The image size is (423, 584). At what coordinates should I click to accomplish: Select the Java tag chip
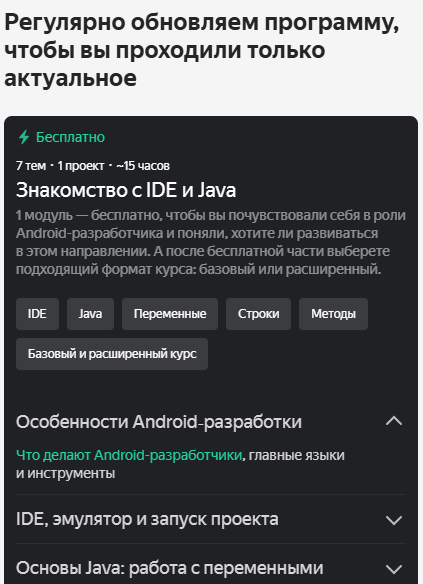90,314
